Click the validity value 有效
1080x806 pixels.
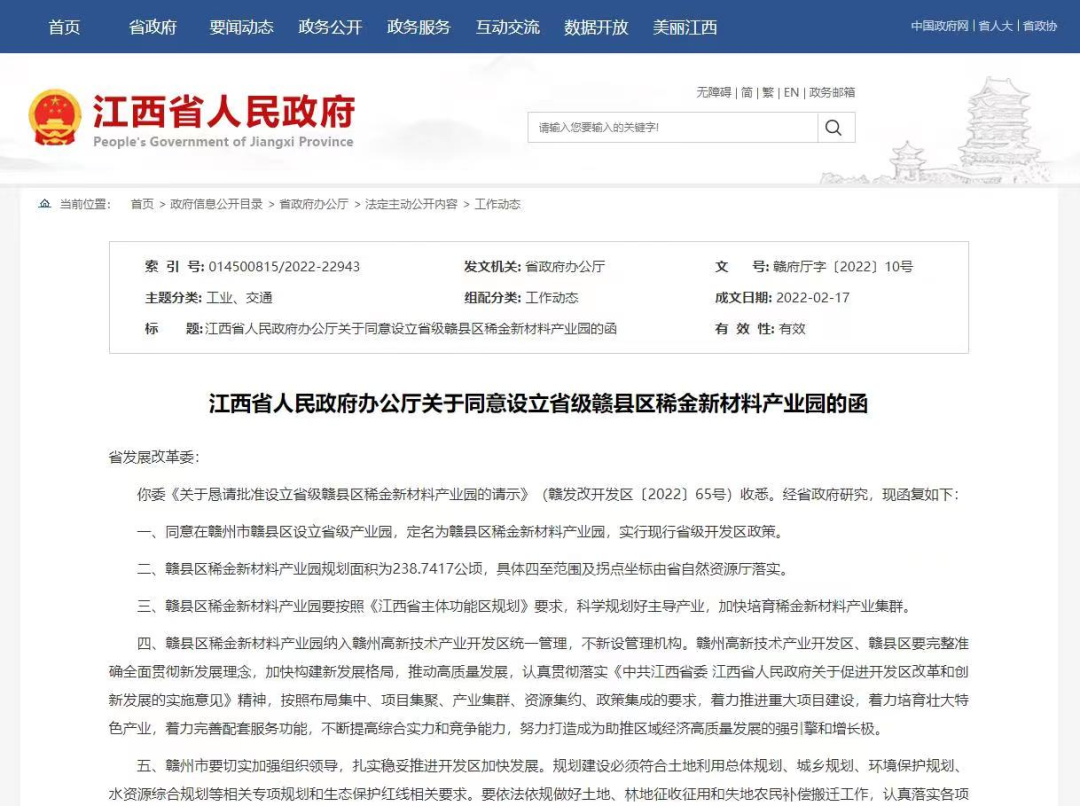(792, 329)
